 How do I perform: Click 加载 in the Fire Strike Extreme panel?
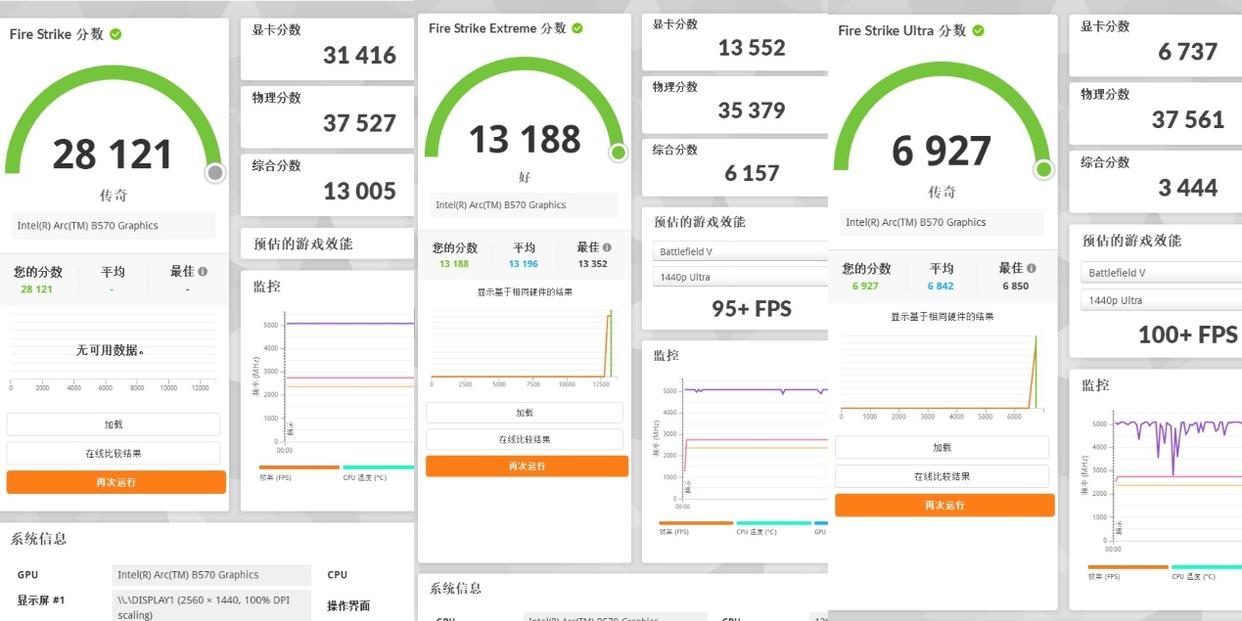525,412
